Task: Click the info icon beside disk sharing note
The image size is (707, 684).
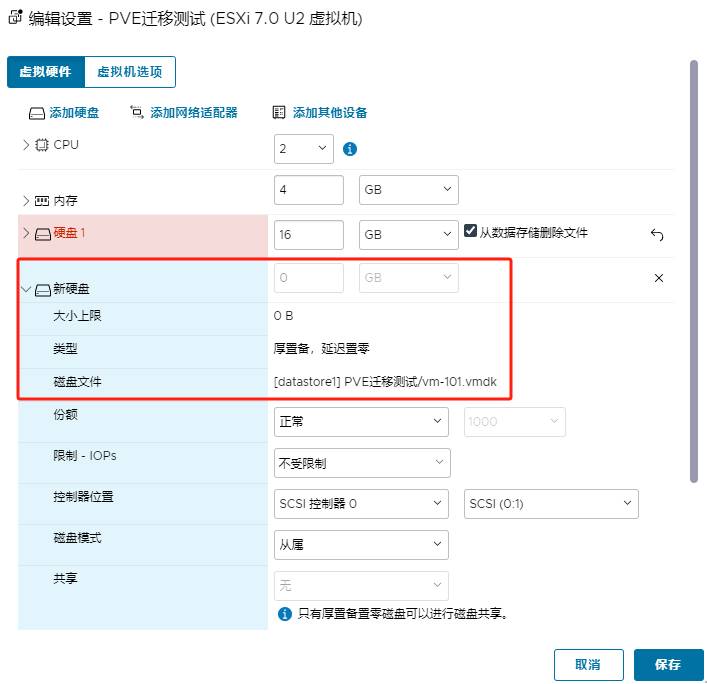Action: point(284,614)
